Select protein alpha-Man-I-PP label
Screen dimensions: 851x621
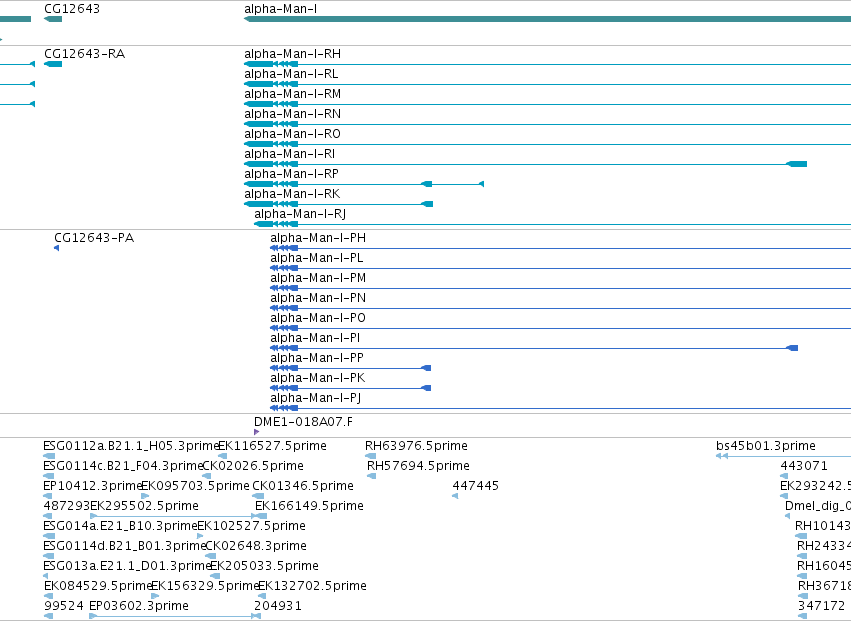(317, 358)
